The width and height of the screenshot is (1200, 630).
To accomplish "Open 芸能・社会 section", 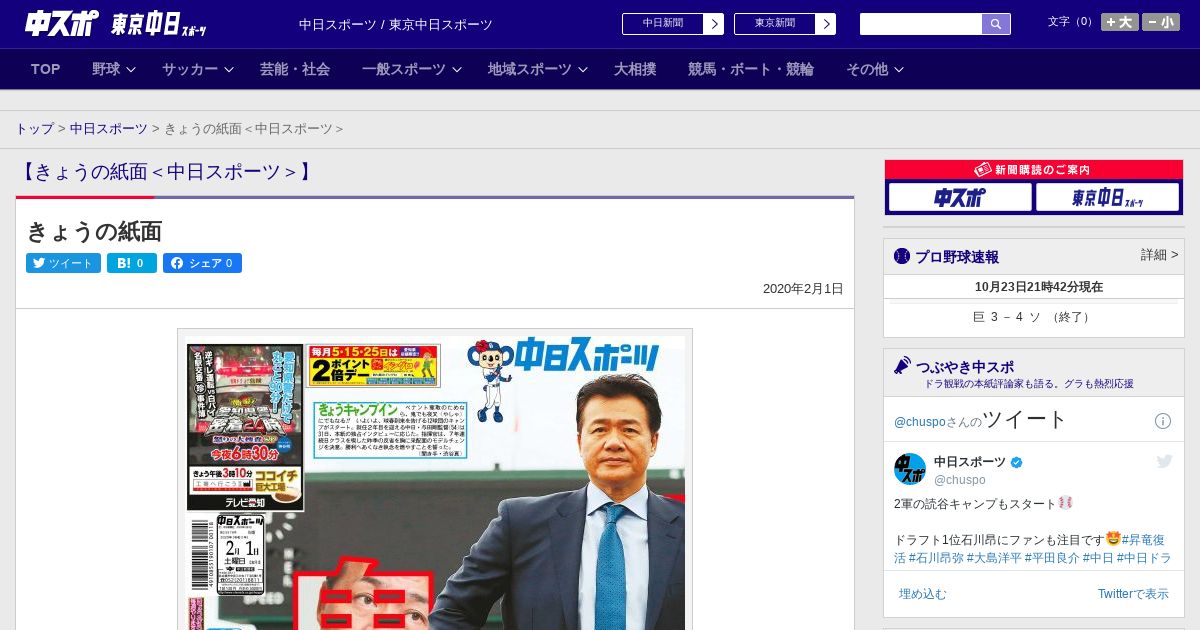I will pyautogui.click(x=295, y=69).
